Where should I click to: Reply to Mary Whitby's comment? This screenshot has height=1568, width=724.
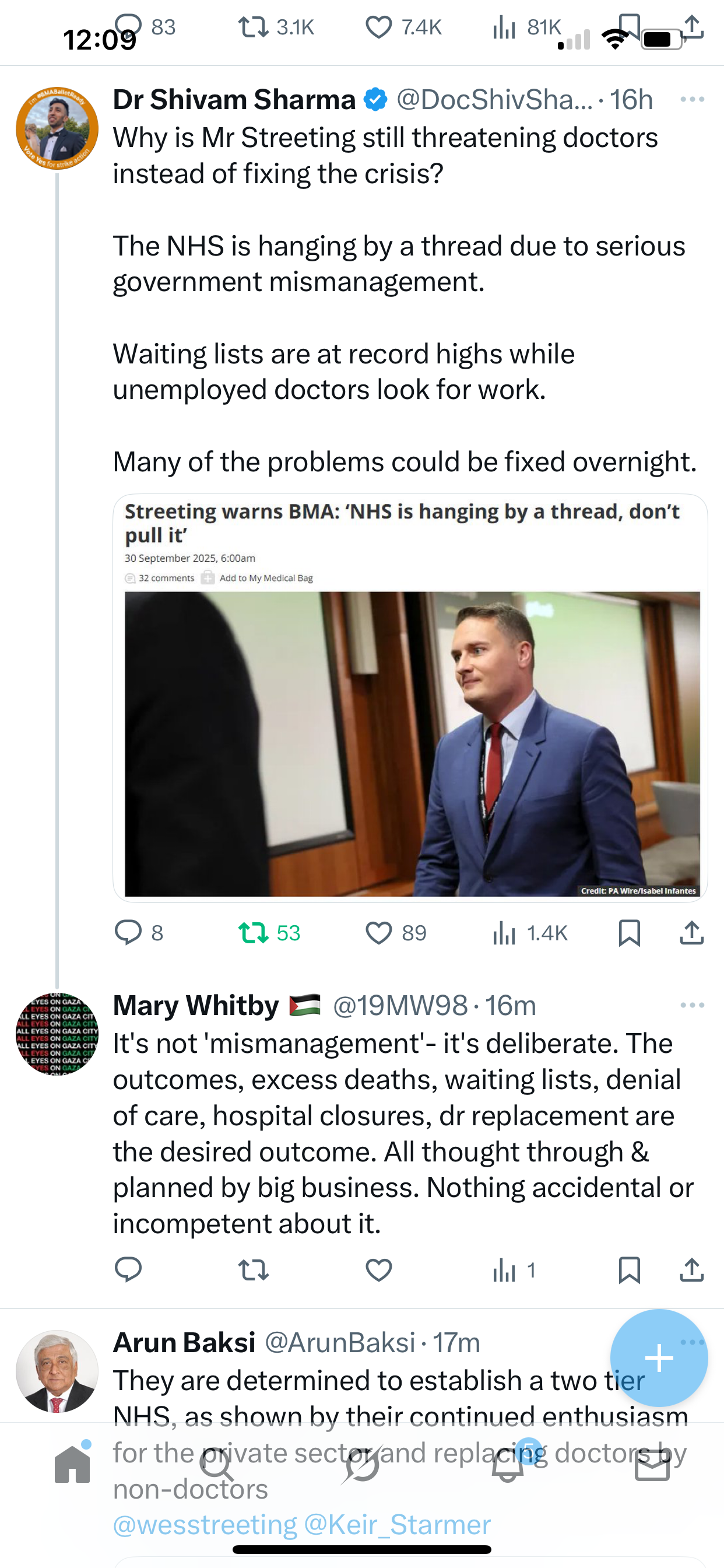[x=128, y=1270]
